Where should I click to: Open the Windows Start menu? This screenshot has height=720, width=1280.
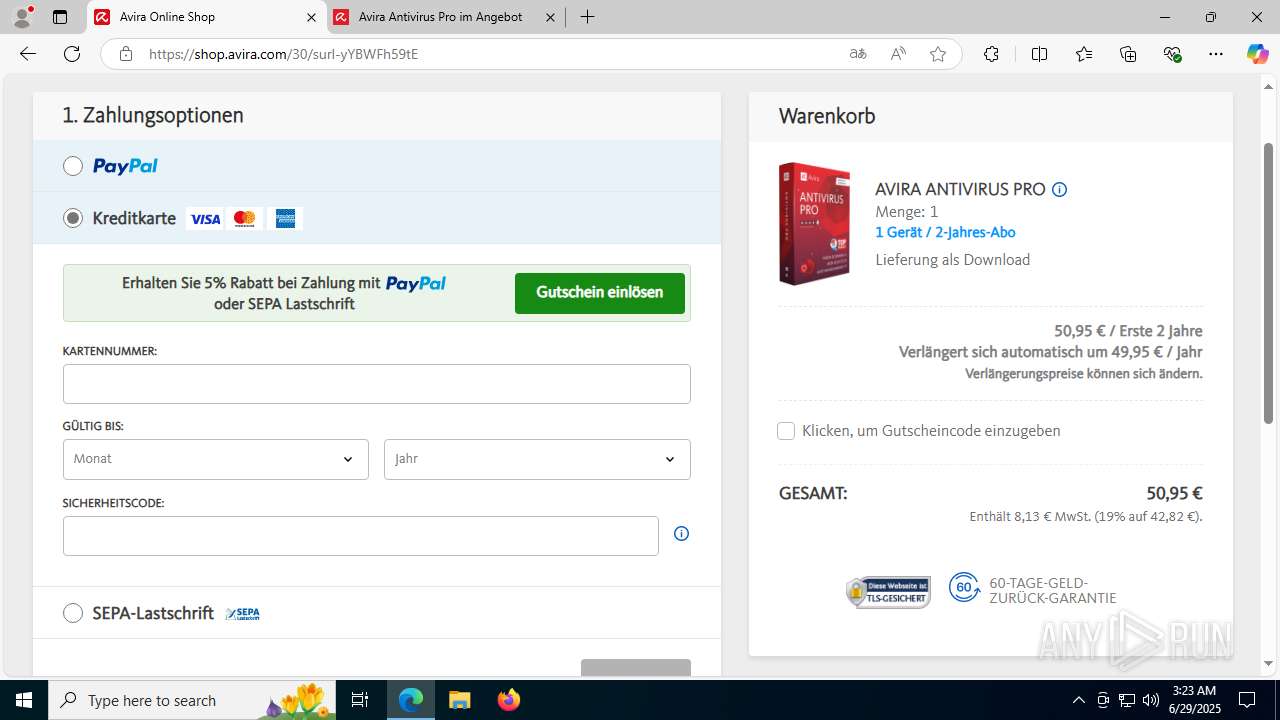click(24, 700)
